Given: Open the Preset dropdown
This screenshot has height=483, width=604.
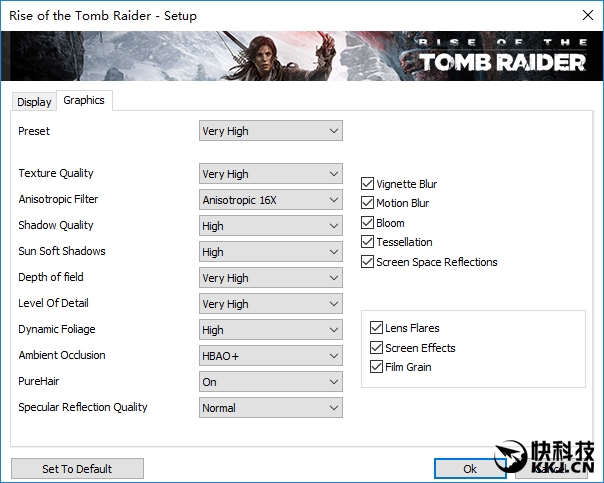Looking at the screenshot, I should (270, 131).
